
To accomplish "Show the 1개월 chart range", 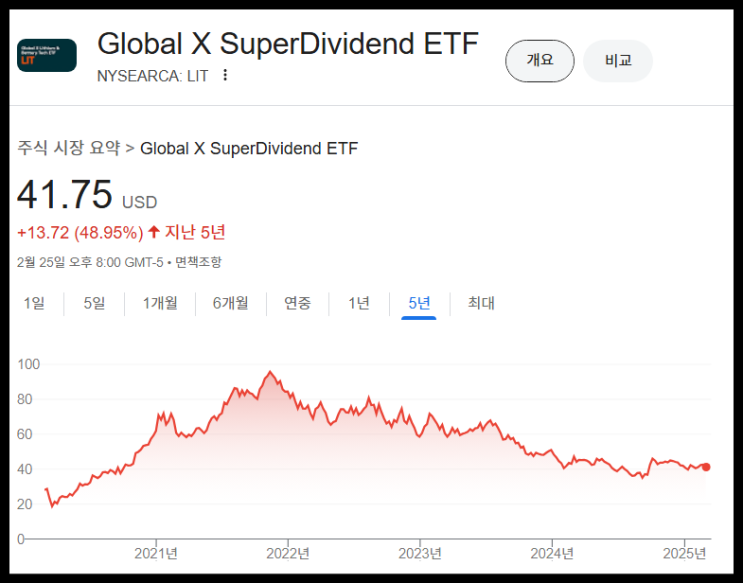I will pos(160,303).
